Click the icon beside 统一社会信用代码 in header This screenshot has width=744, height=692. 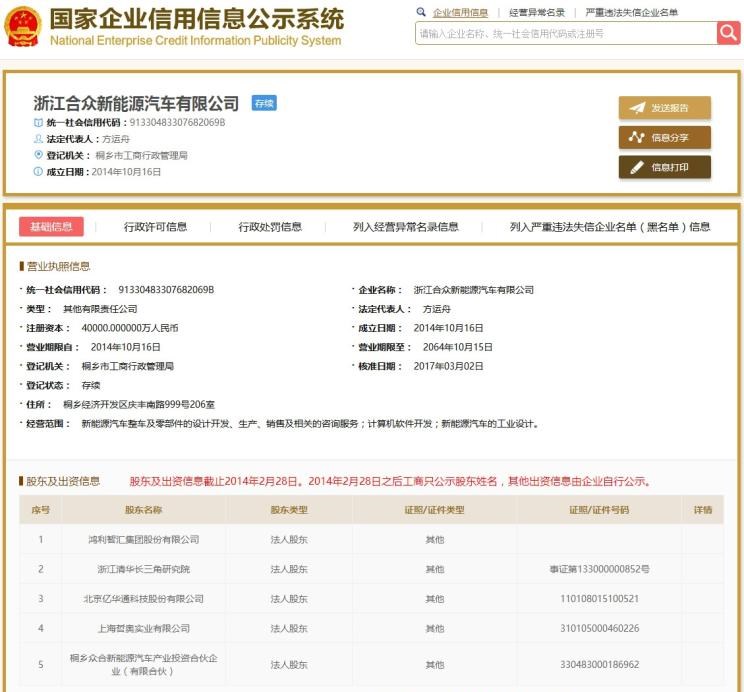[38, 122]
